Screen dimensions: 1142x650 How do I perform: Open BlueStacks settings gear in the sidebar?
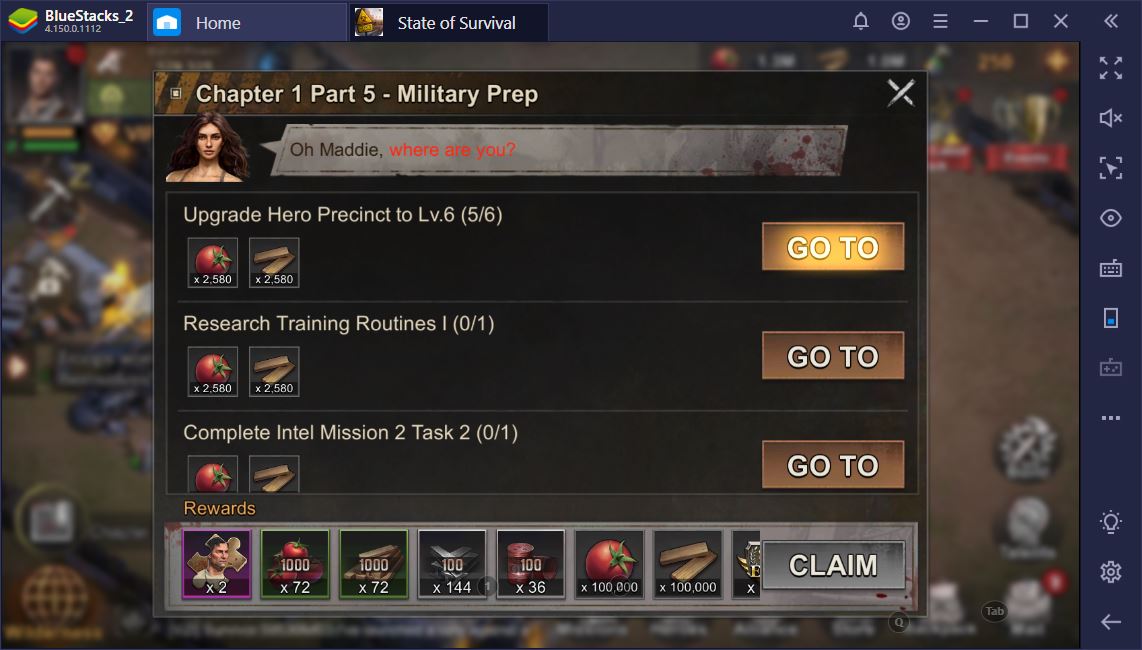[x=1110, y=572]
